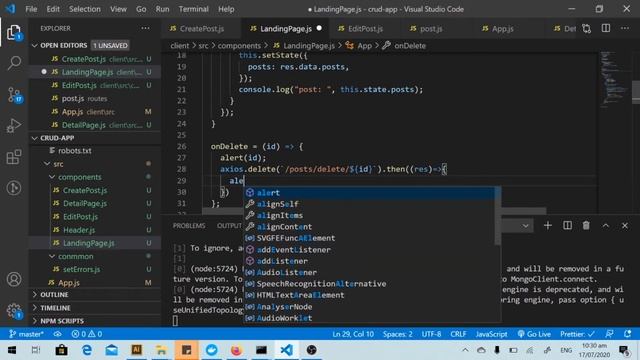Viewport: 640px width, 360px height.
Task: Open the VS Code icon in the taskbar
Action: [x=287, y=350]
